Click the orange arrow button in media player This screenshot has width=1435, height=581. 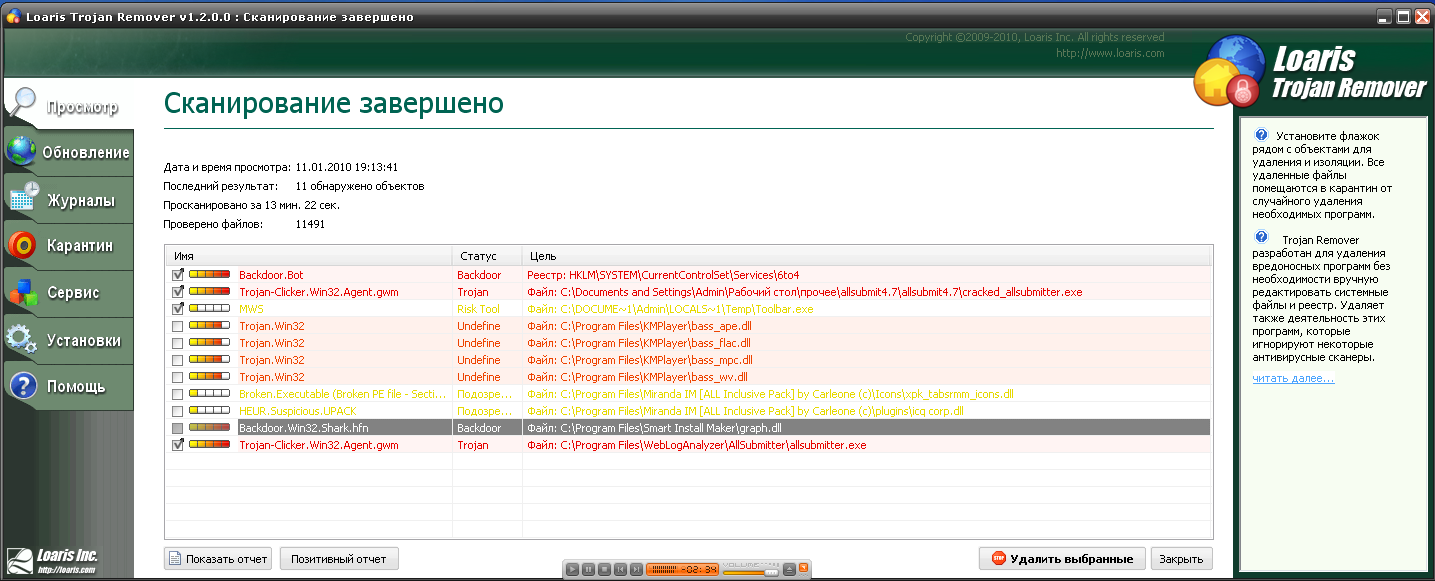pyautogui.click(x=803, y=567)
